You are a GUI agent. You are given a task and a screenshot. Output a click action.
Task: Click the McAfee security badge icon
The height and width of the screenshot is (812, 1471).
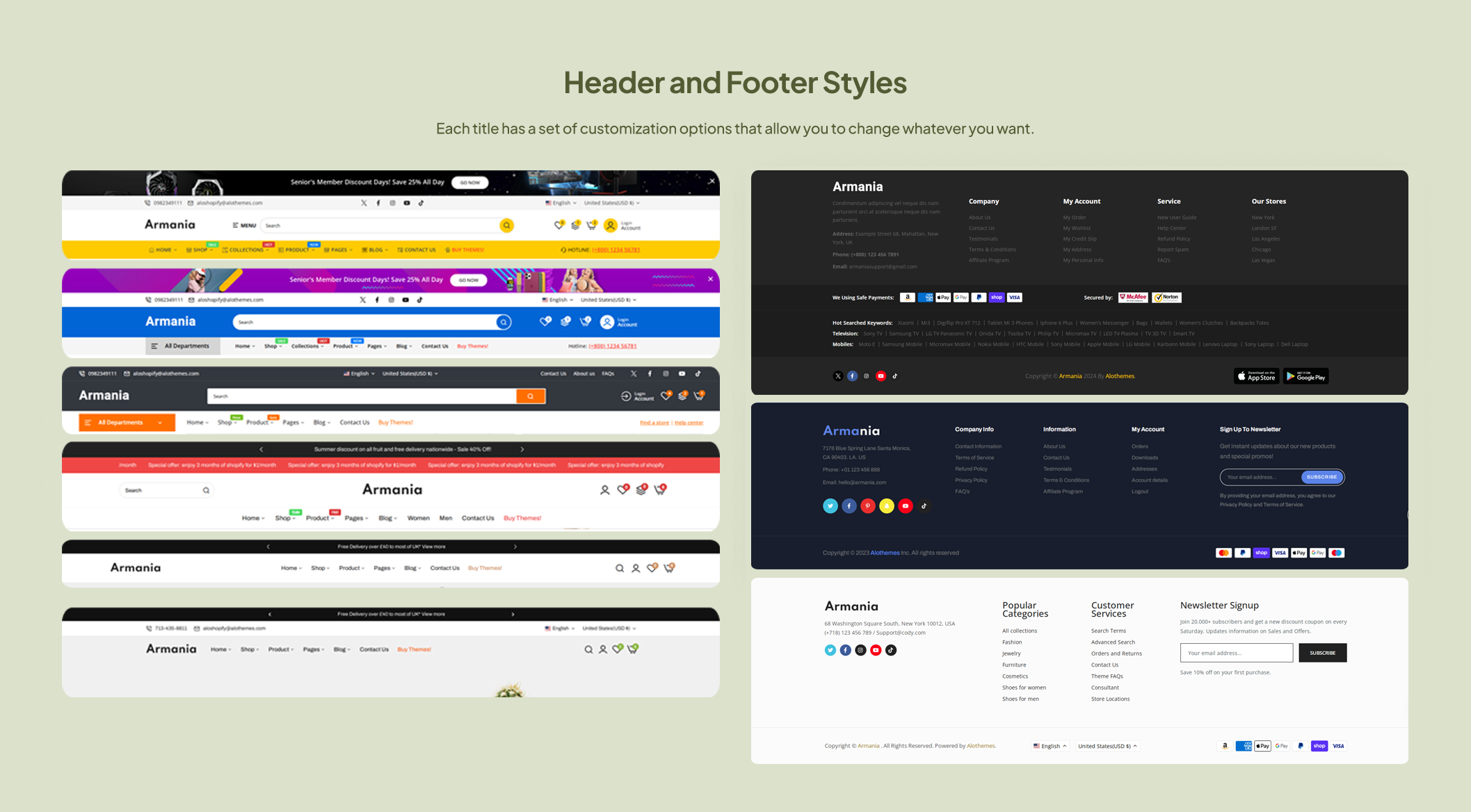click(1132, 297)
